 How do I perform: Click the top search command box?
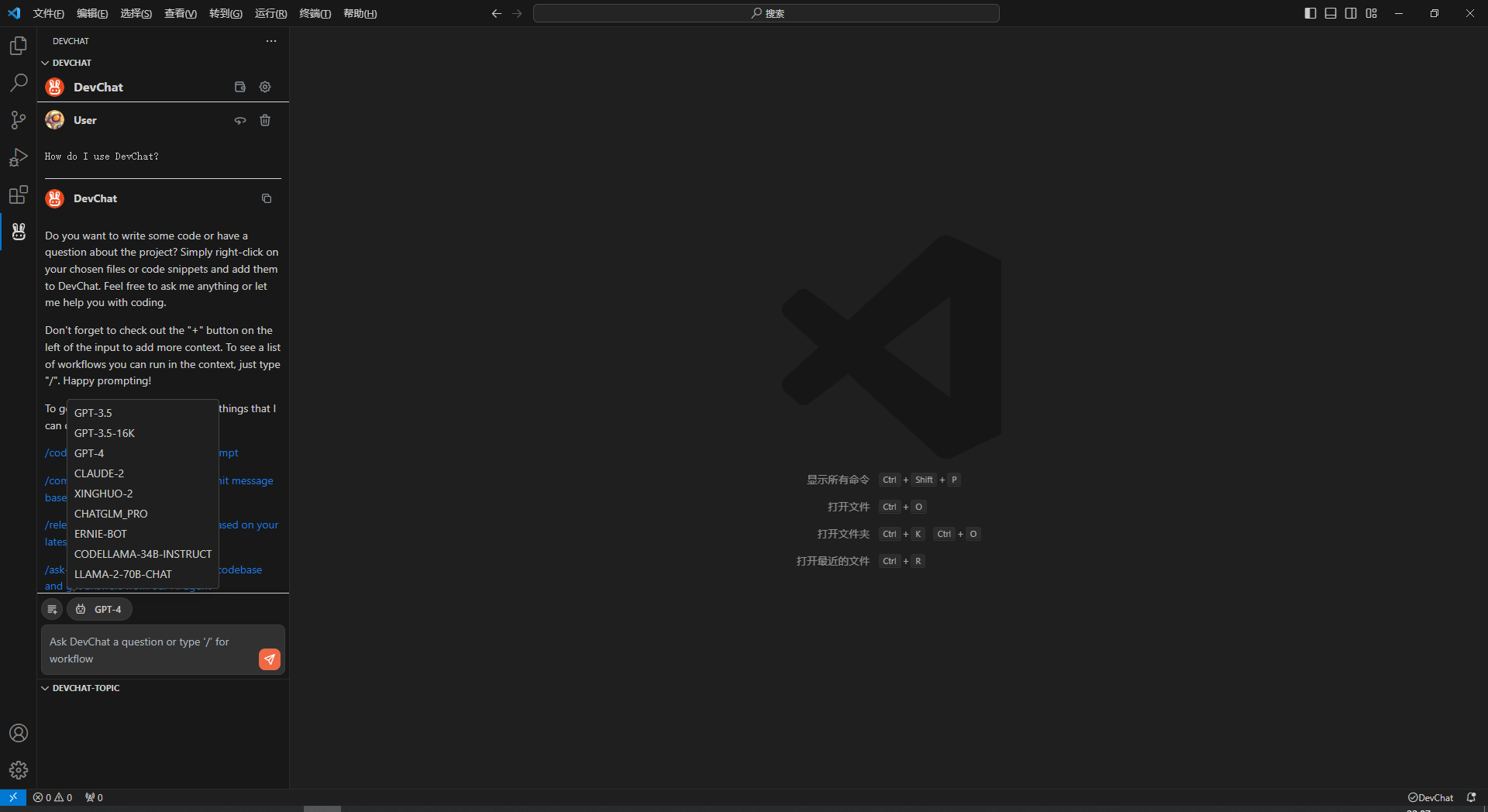pyautogui.click(x=766, y=13)
